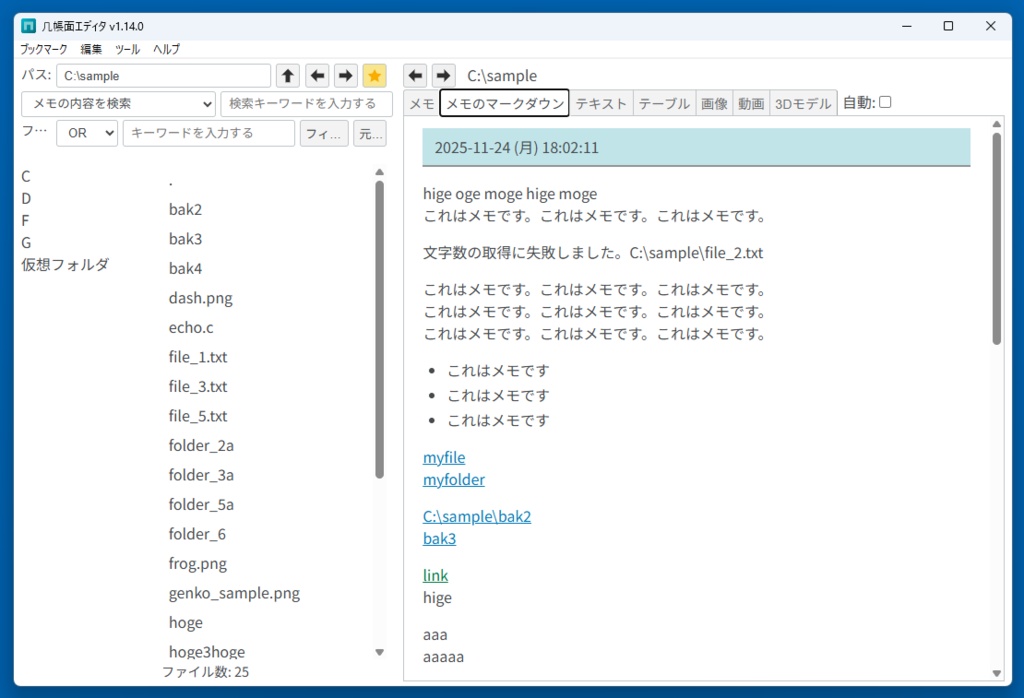Select dash.png in the file list
Screen dimensions: 1024x698
click(200, 298)
